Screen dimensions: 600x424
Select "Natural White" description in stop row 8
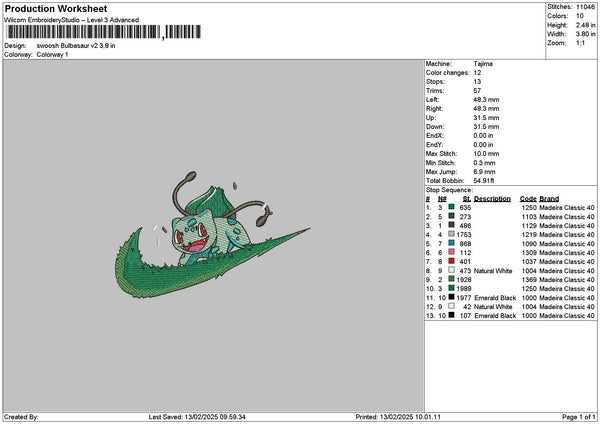click(493, 271)
